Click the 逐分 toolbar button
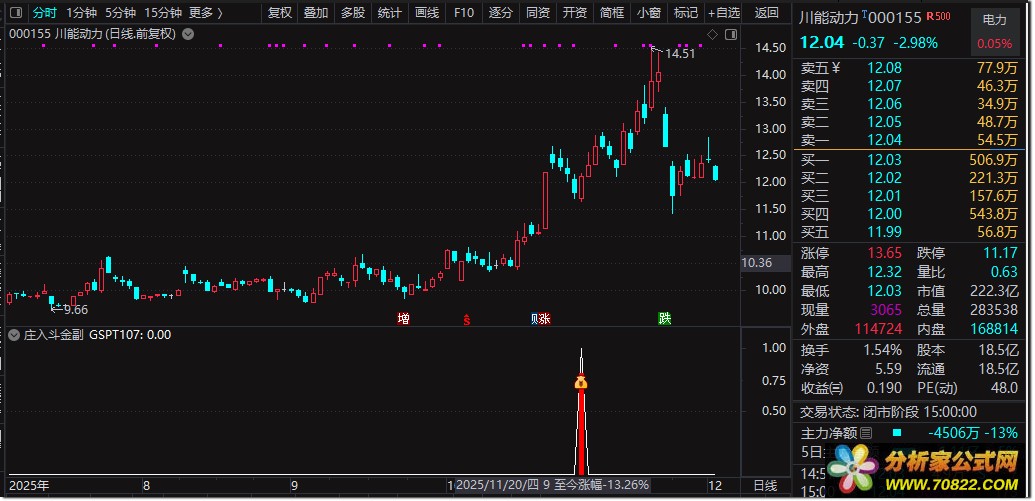 point(500,13)
